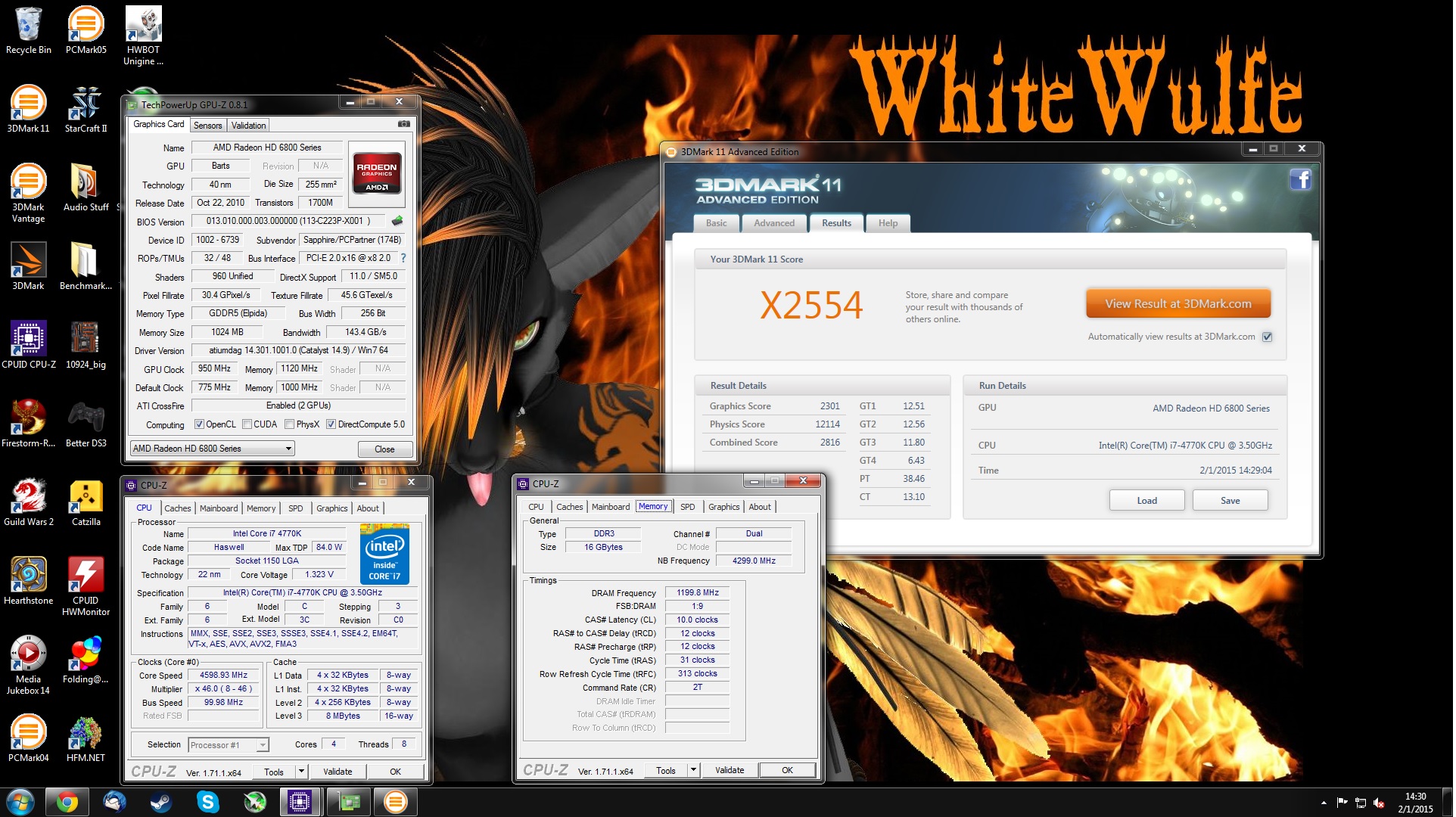This screenshot has width=1456, height=817.
Task: Open Processor #1 selection dropdown in CPU-Z
Action: (x=228, y=745)
